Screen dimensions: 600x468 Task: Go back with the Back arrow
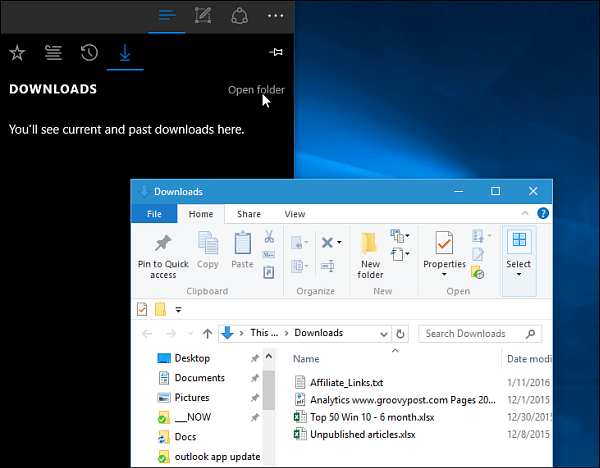coord(147,334)
